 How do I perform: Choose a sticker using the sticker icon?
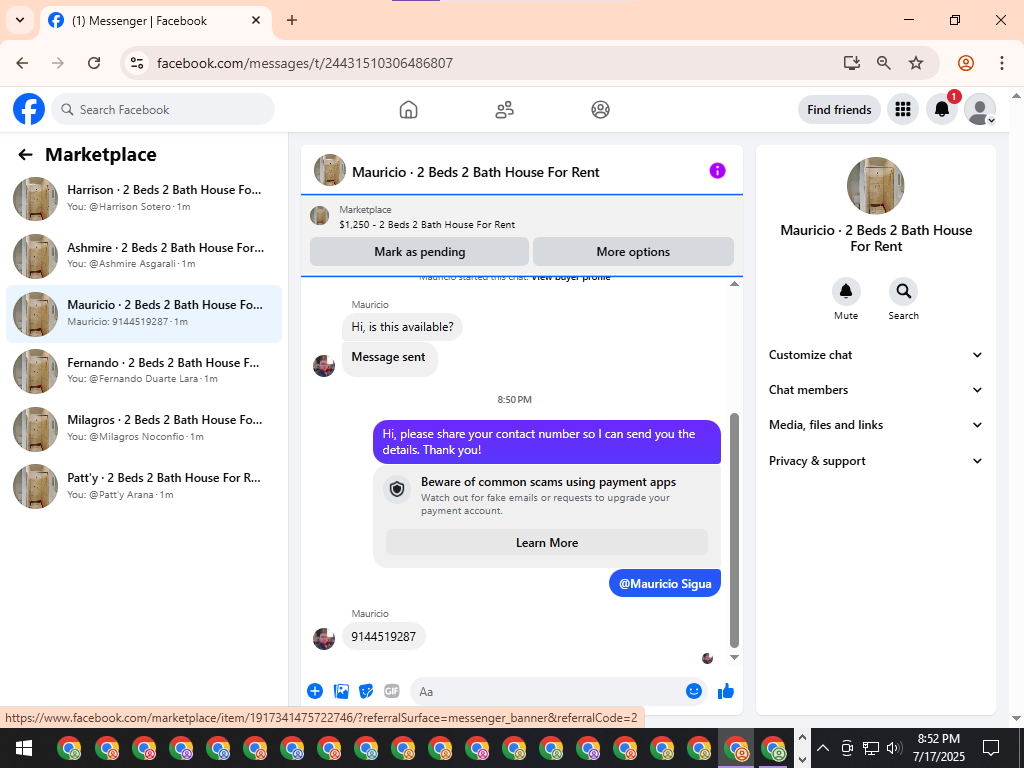click(x=366, y=691)
